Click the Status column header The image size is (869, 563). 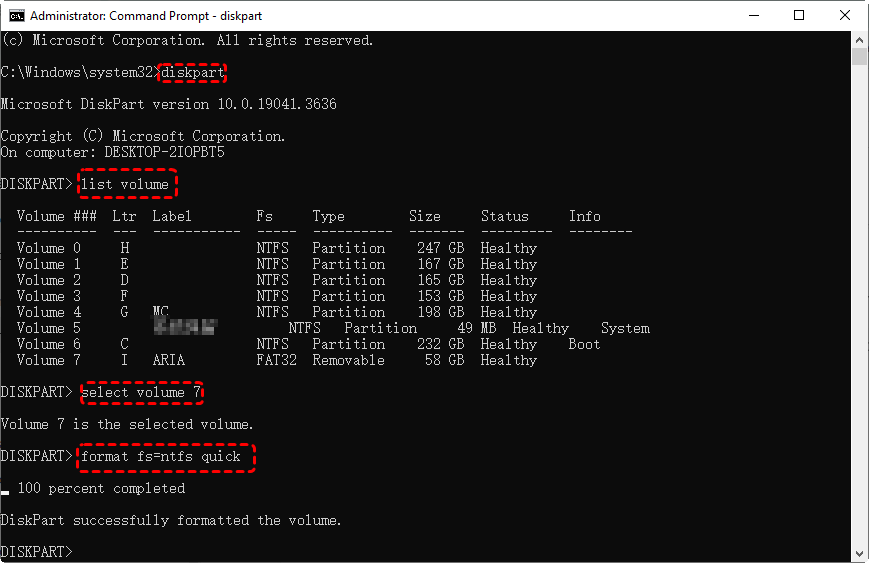(504, 216)
